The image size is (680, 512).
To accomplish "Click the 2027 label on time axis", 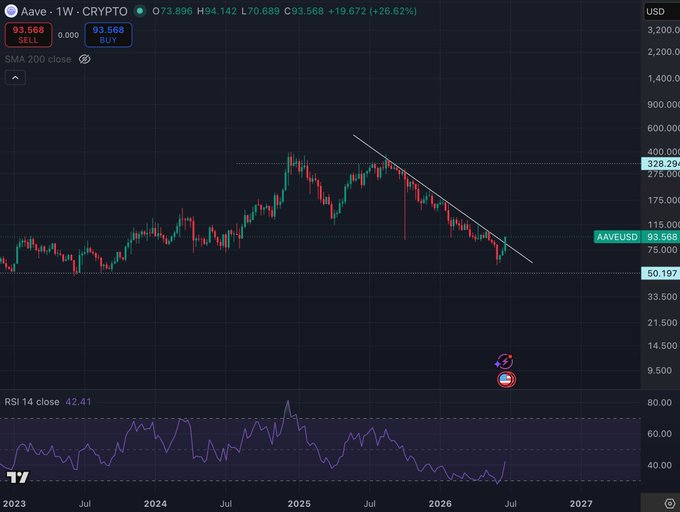I will click(x=581, y=504).
